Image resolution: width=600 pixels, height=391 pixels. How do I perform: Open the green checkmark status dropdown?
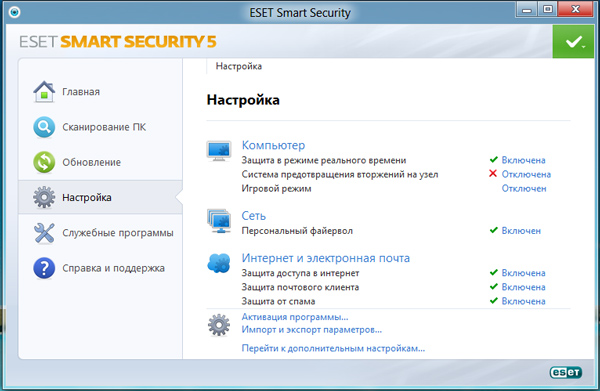coord(573,42)
